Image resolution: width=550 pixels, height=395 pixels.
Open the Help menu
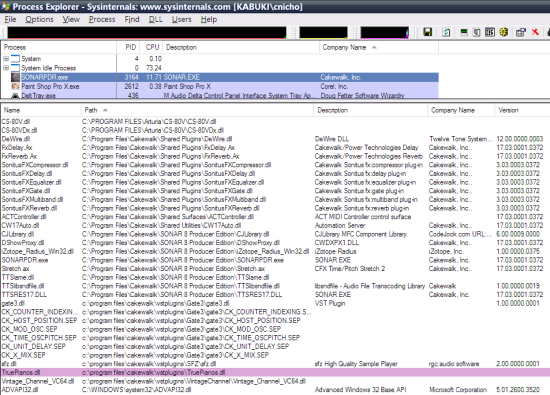click(x=209, y=19)
